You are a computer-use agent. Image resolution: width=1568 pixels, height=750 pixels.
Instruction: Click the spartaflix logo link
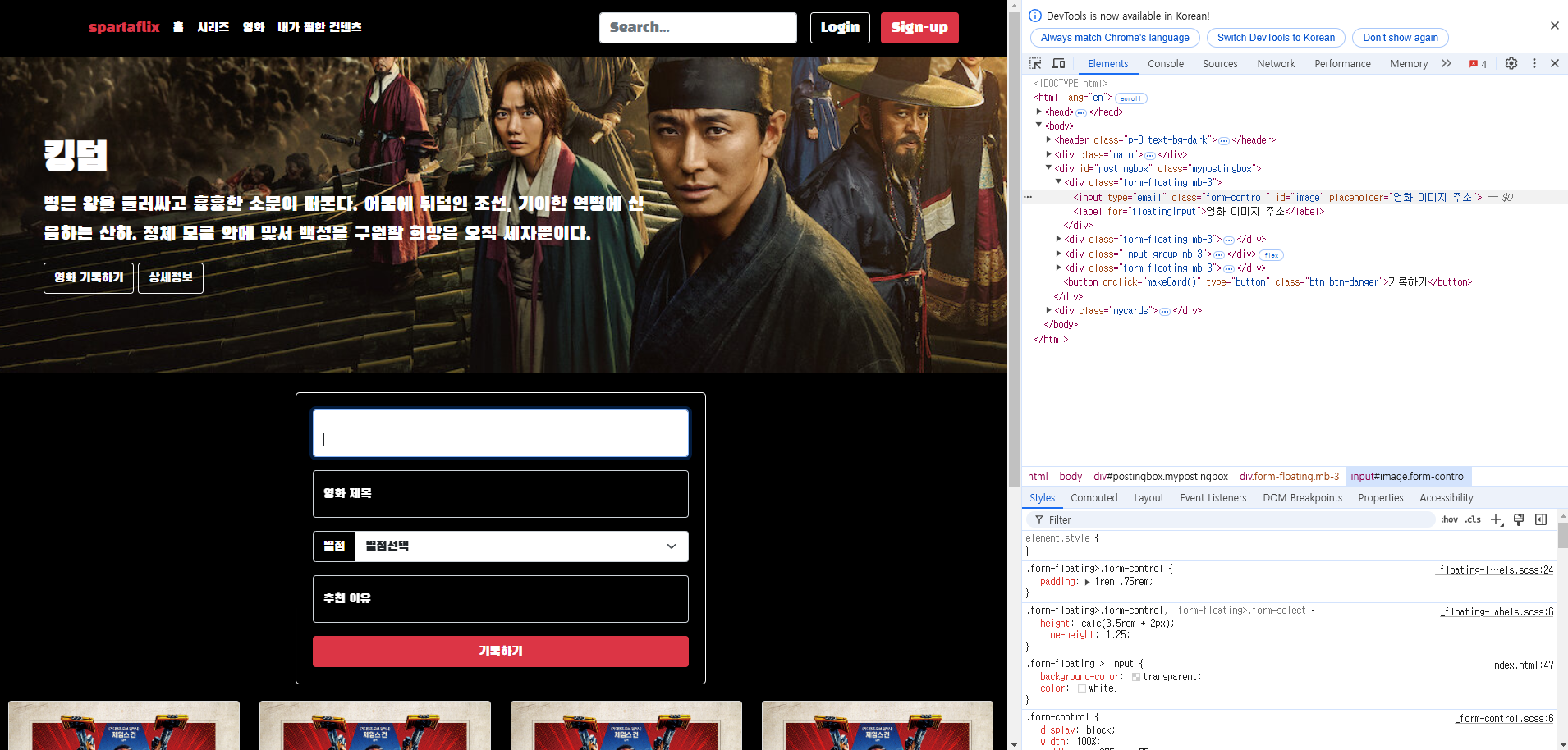pos(124,27)
